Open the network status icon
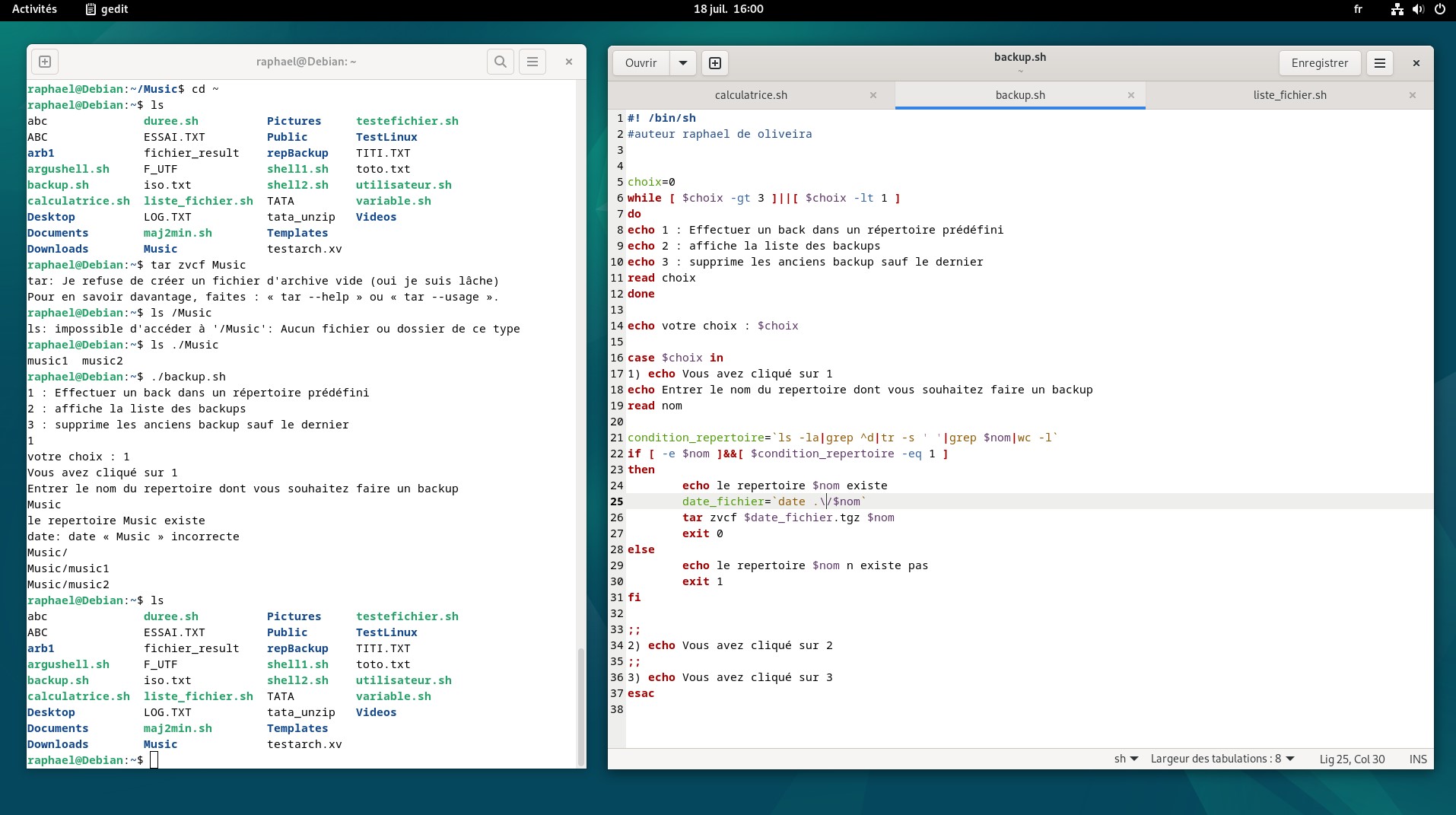 click(x=1397, y=9)
